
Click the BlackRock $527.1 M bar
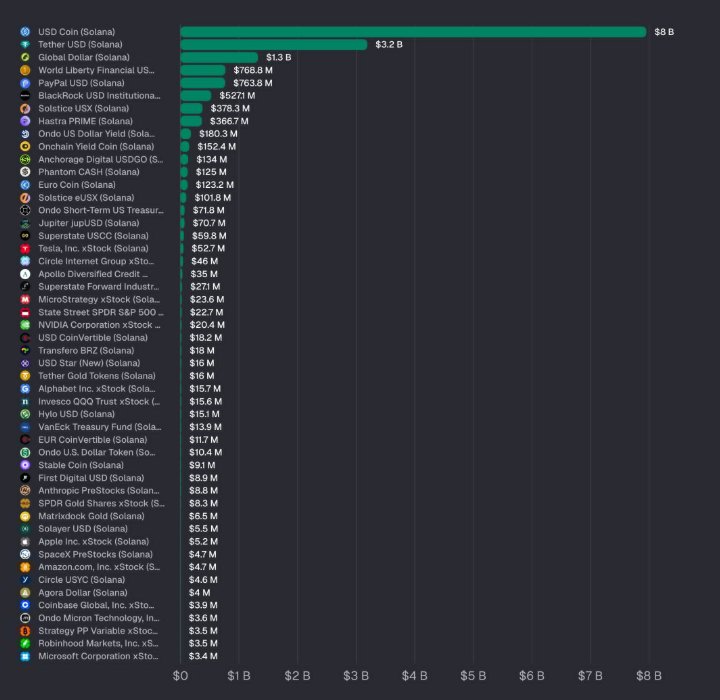pyautogui.click(x=196, y=96)
